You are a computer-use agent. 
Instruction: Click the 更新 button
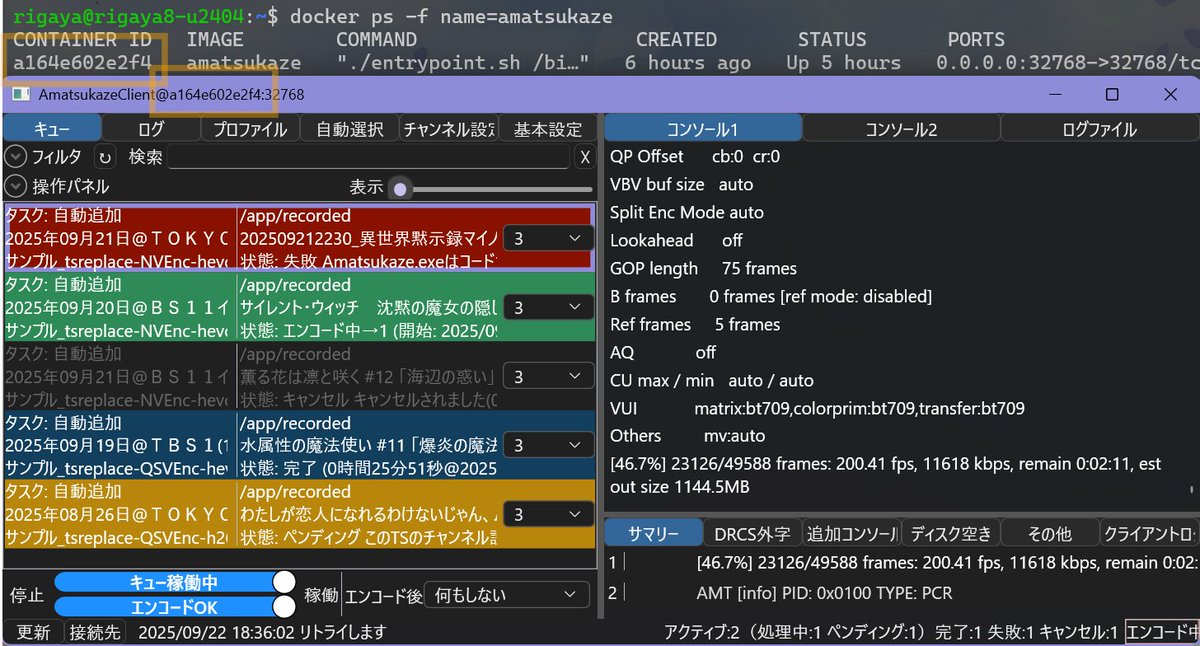(x=33, y=632)
